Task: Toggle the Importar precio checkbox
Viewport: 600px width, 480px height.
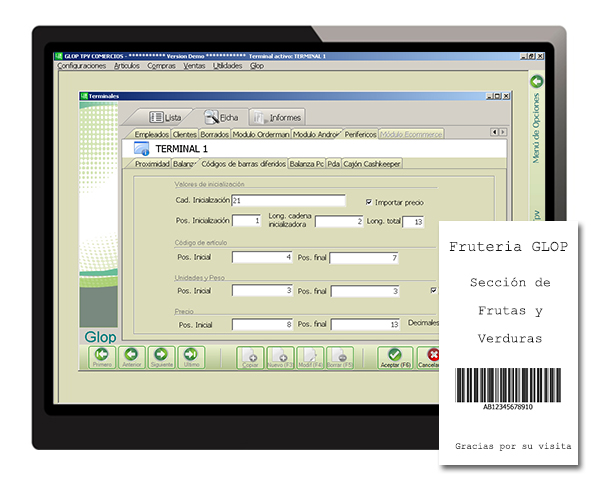Action: click(x=368, y=202)
